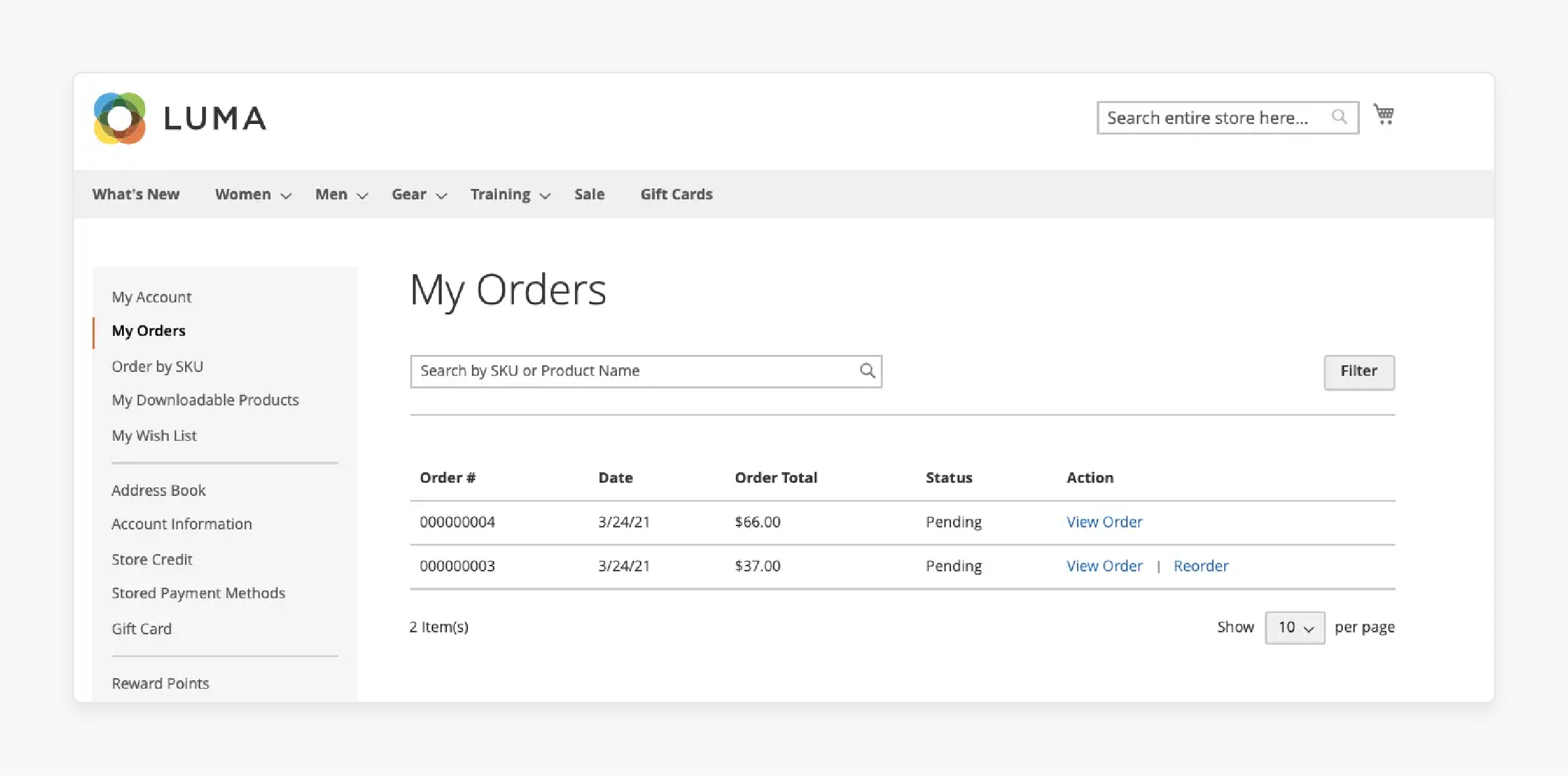The image size is (1568, 776).
Task: Reorder order 000000003
Action: pos(1200,566)
